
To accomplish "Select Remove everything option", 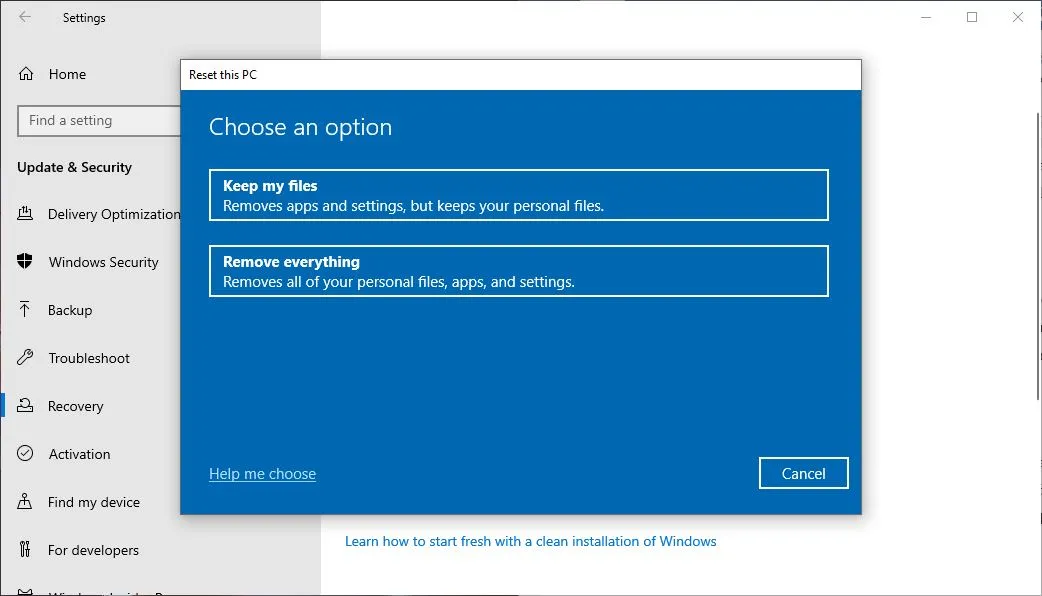I will coord(518,271).
